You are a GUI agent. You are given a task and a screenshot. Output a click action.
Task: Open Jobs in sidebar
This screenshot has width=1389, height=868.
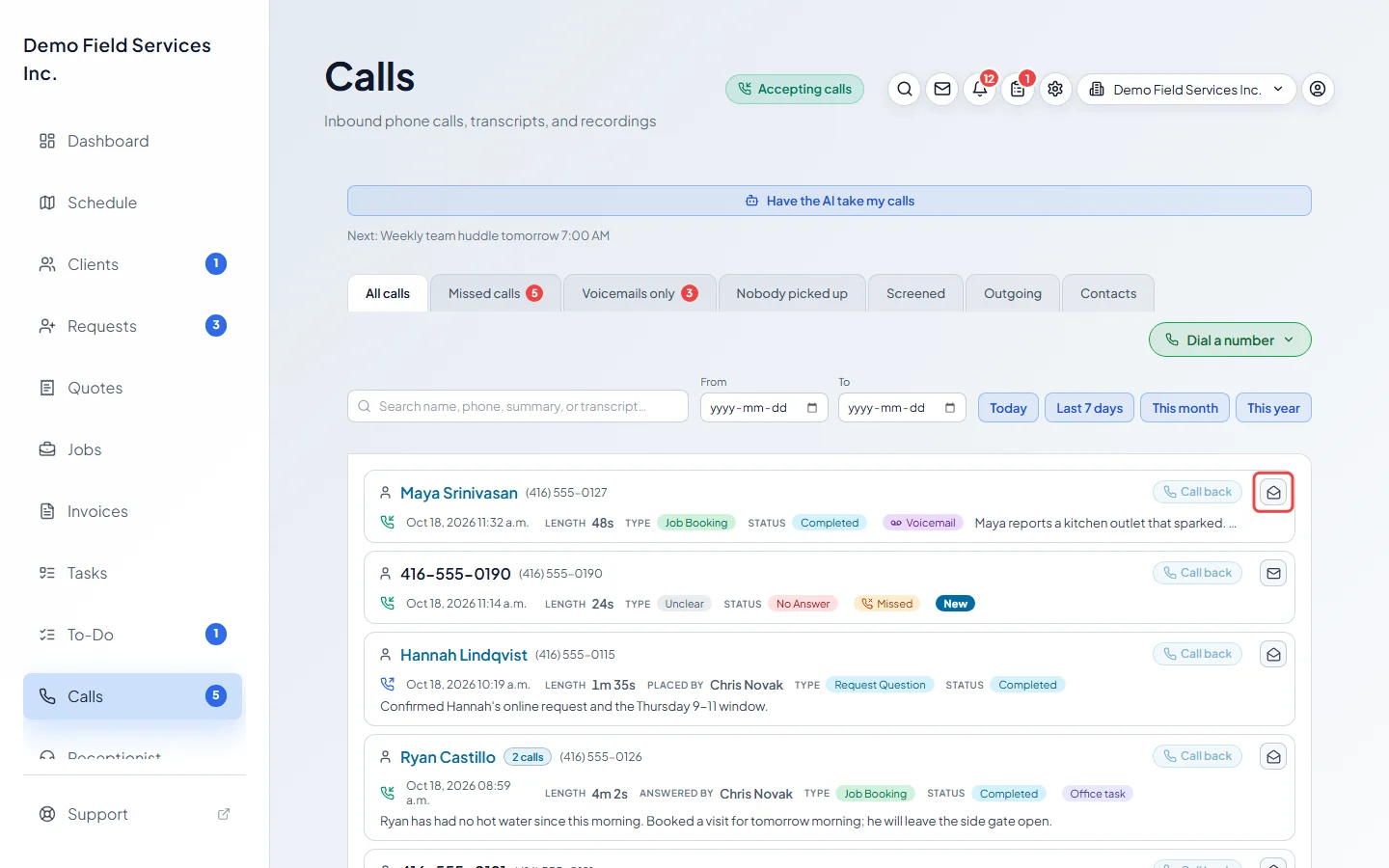tap(133, 449)
